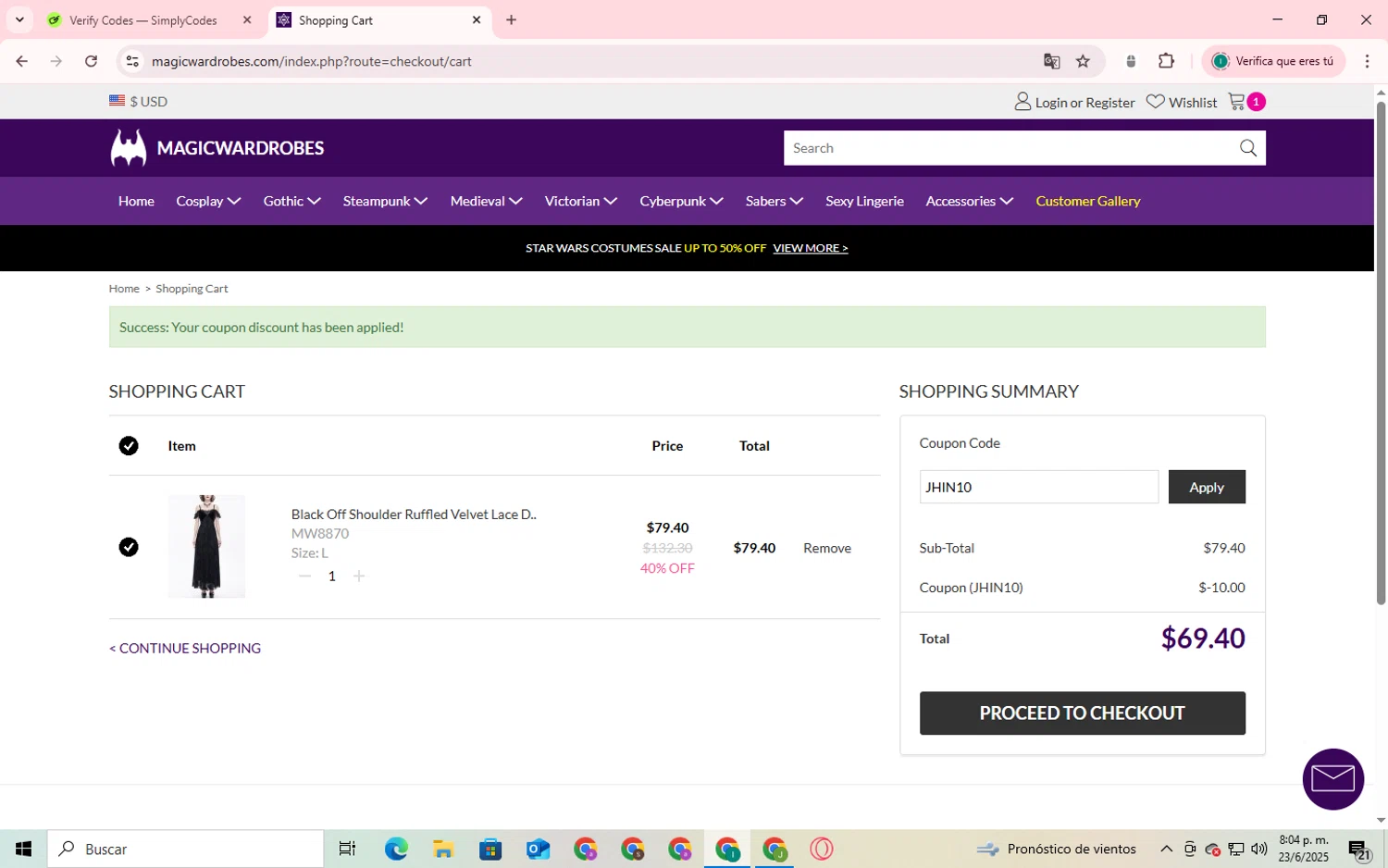
Task: Click the search magnifier icon
Action: 1248,148
